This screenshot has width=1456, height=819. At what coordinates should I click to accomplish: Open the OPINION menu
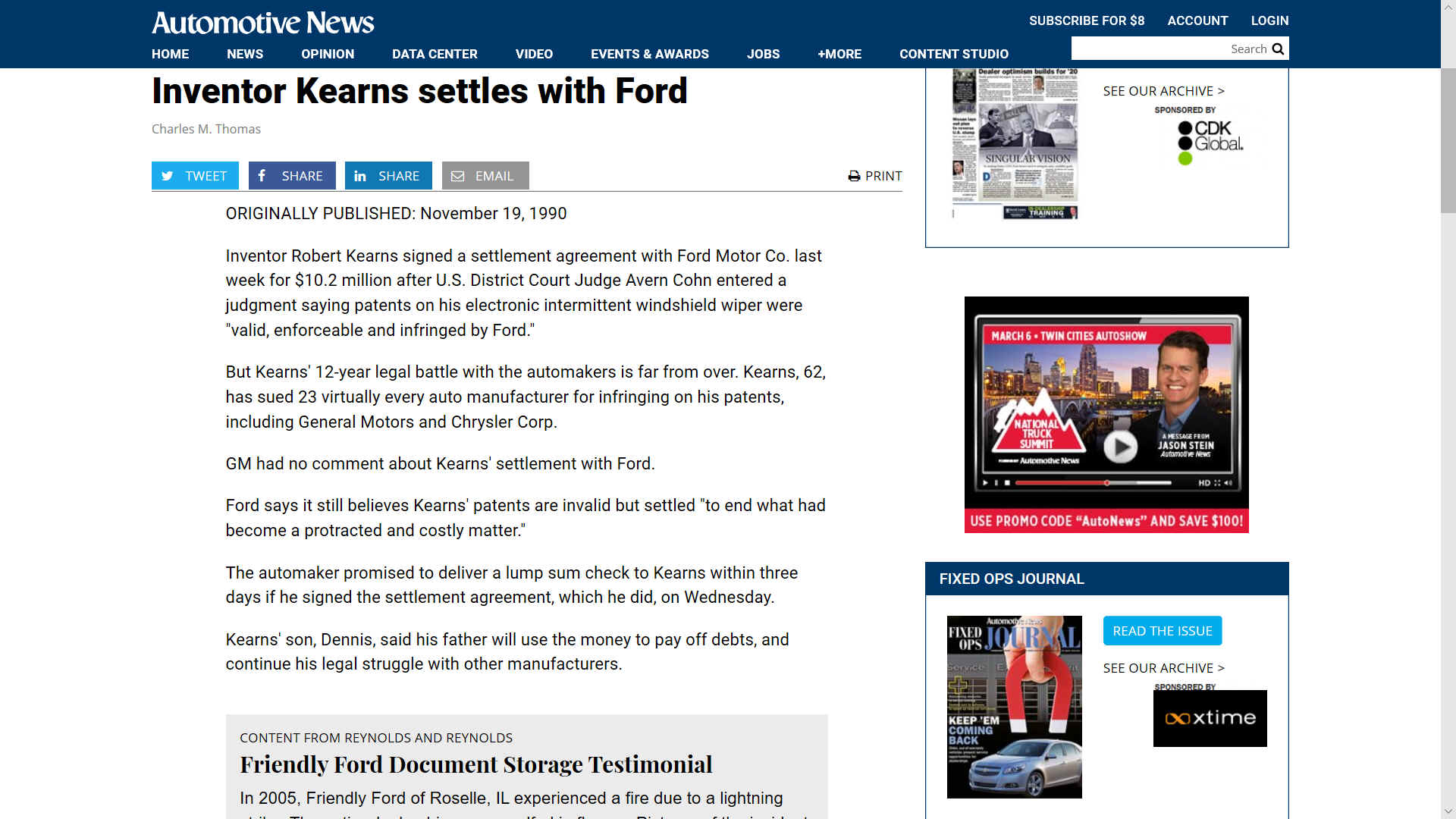click(328, 54)
